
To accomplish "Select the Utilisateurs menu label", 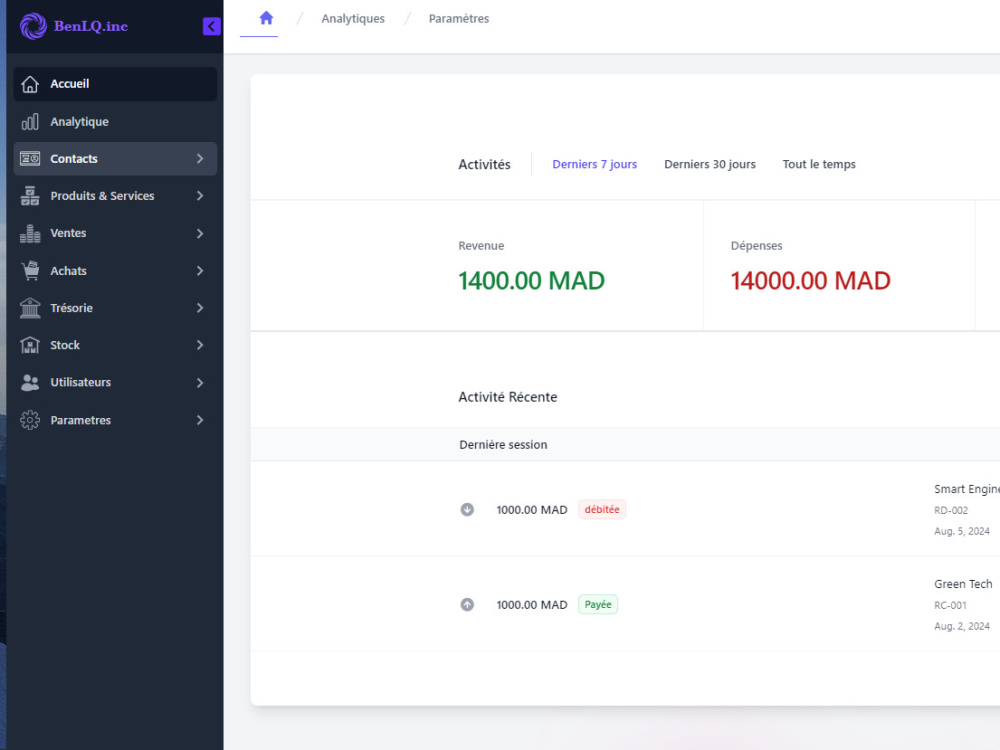I will [x=80, y=383].
